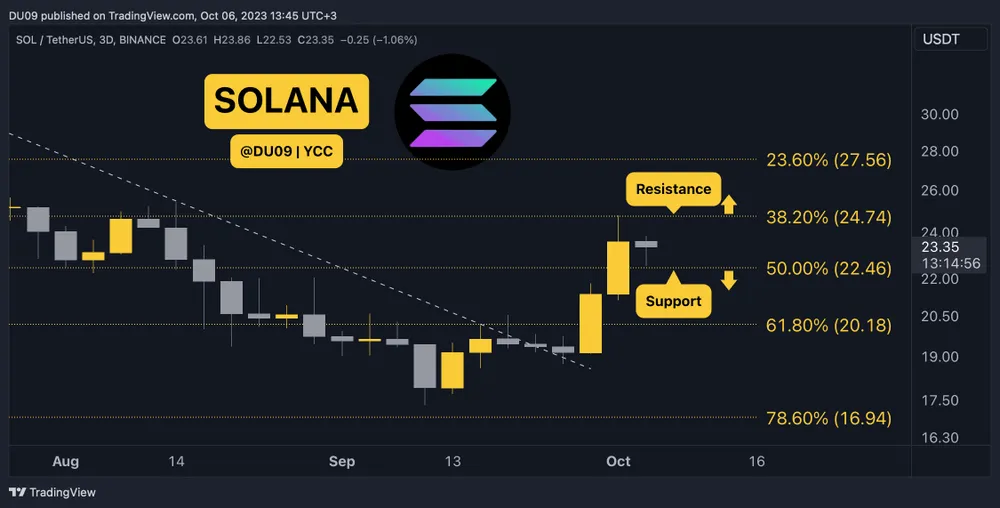This screenshot has height=508, width=1000.
Task: Select the 50.00% (22.46) Fibonacci level label
Action: 828,268
